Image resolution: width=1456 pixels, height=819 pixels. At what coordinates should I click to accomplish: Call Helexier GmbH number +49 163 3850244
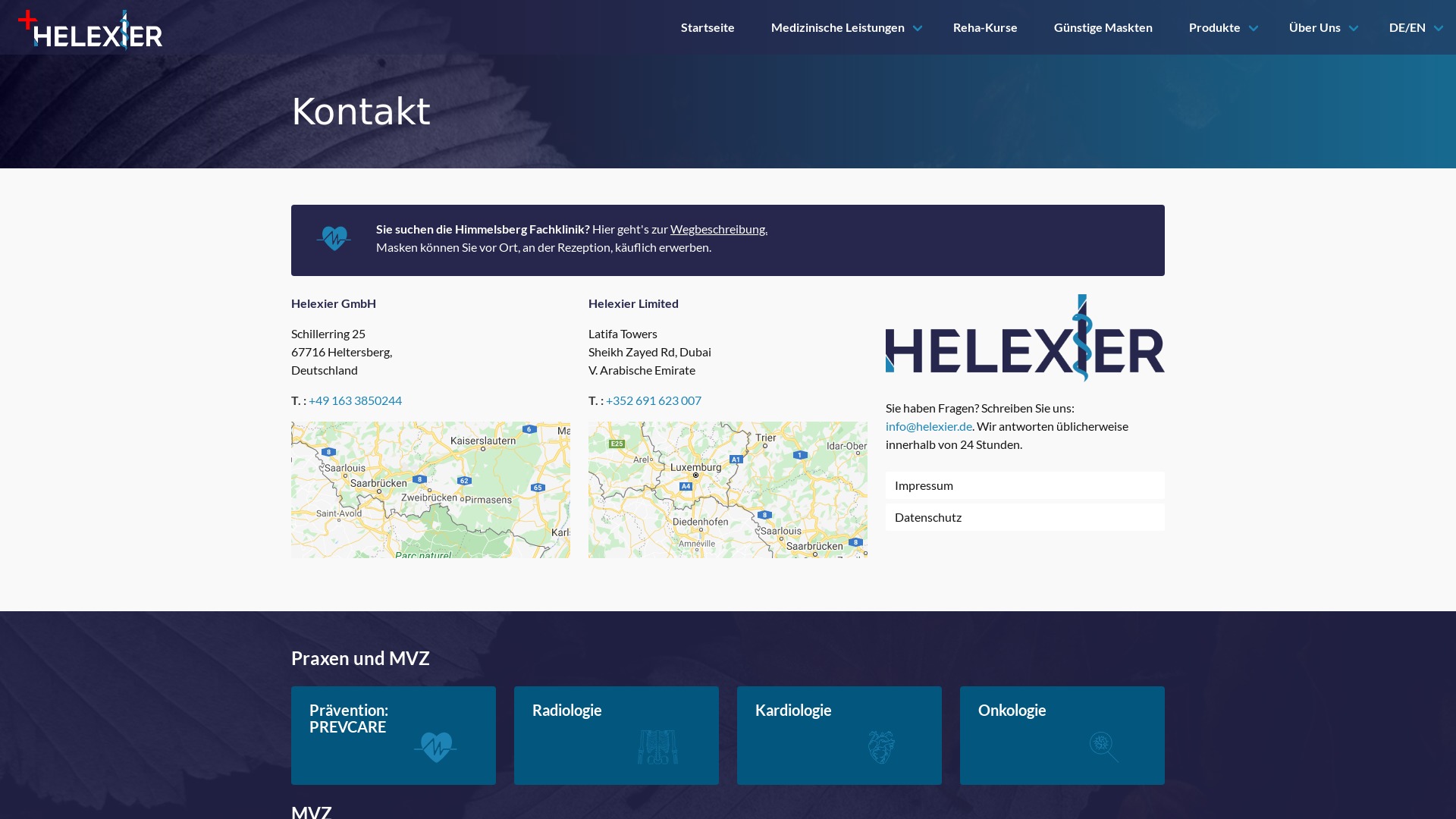click(355, 400)
